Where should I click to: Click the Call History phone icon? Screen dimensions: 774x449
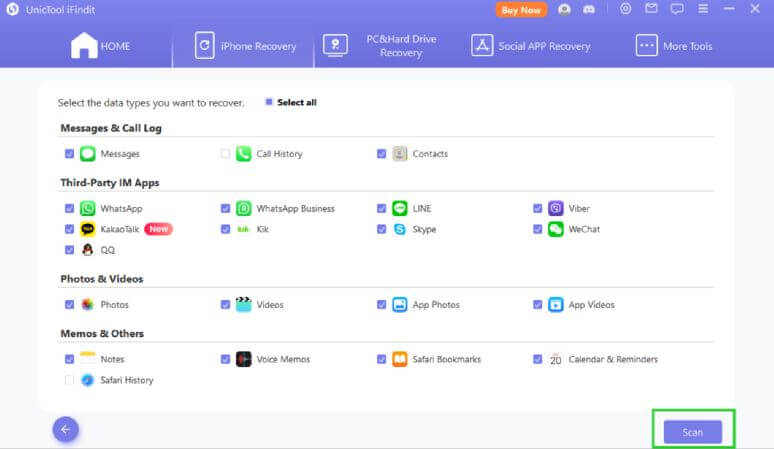click(x=243, y=154)
